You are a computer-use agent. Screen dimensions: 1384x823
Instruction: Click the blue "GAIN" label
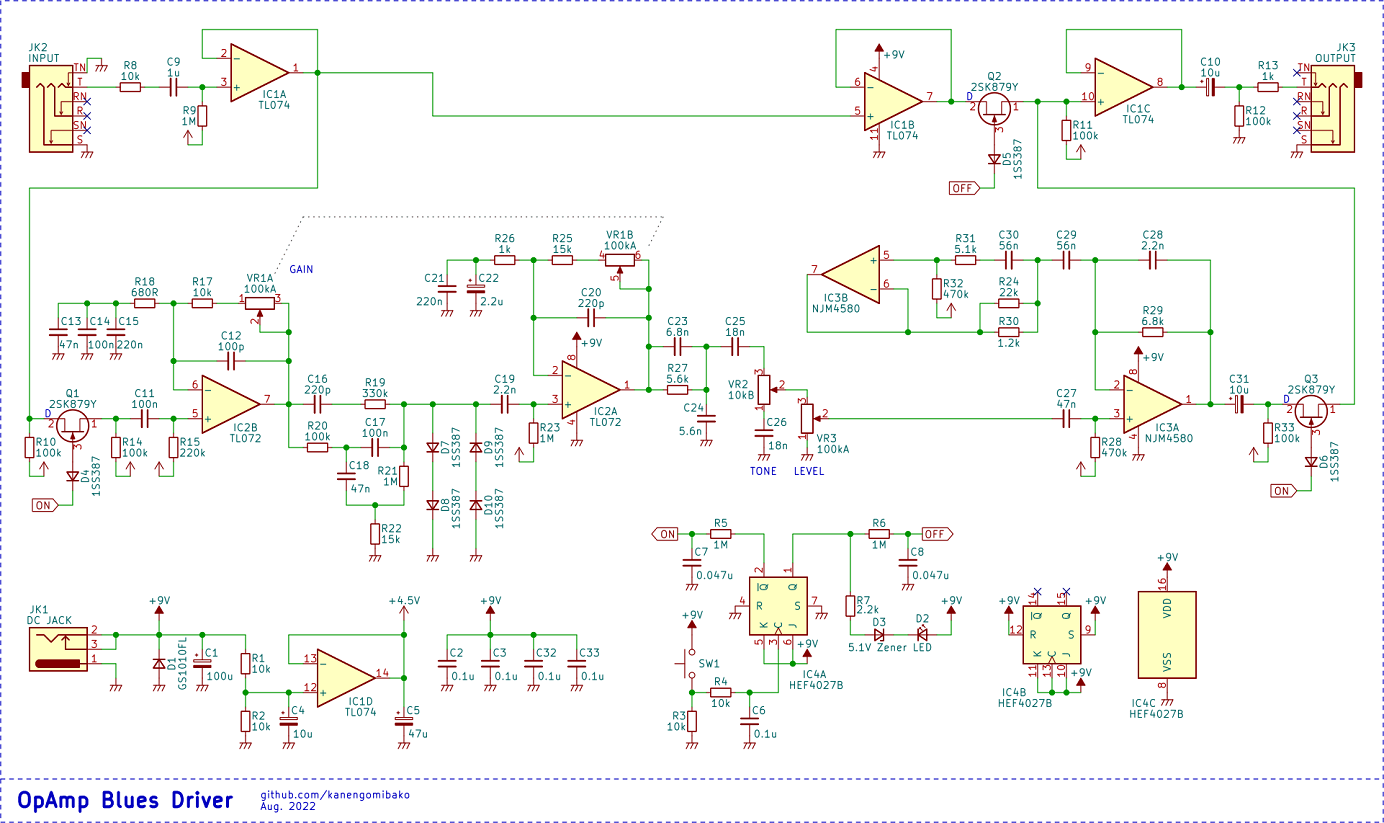[302, 270]
